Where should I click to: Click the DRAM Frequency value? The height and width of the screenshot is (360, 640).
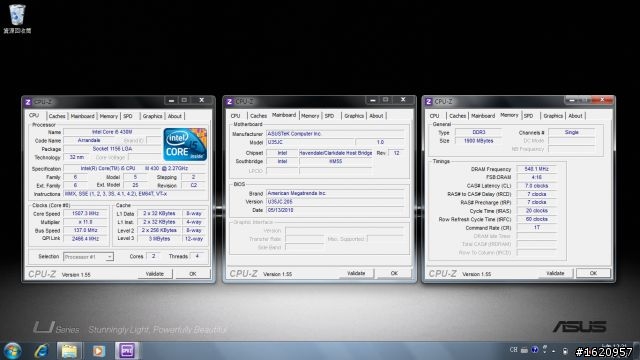[x=536, y=169]
